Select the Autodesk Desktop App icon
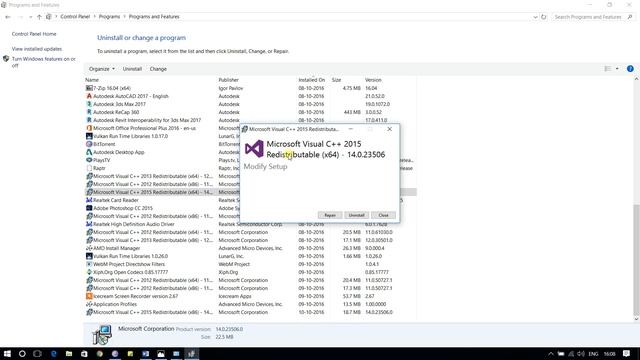Screen dimensions: 640x360 pyautogui.click(x=89, y=152)
